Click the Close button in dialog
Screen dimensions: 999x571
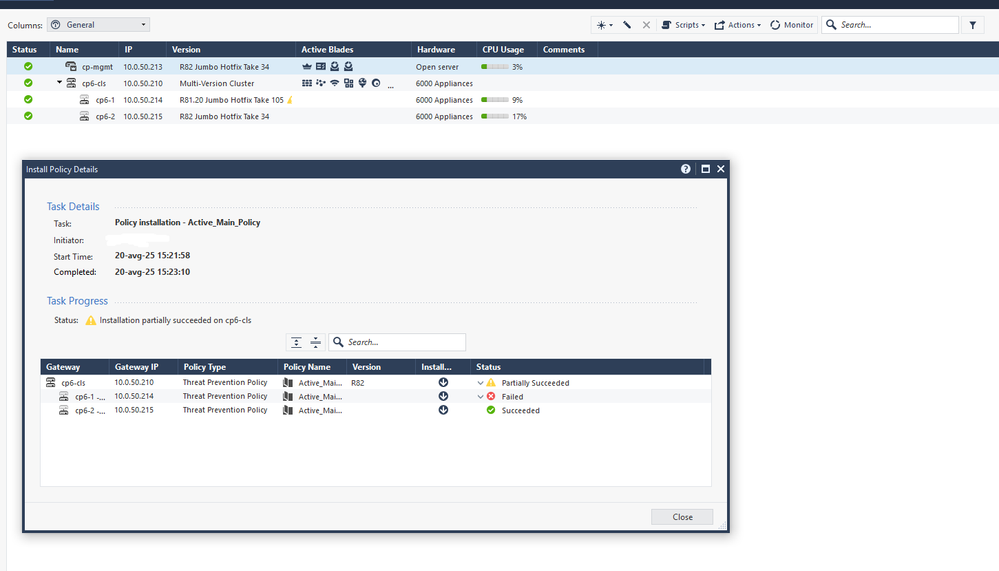682,517
